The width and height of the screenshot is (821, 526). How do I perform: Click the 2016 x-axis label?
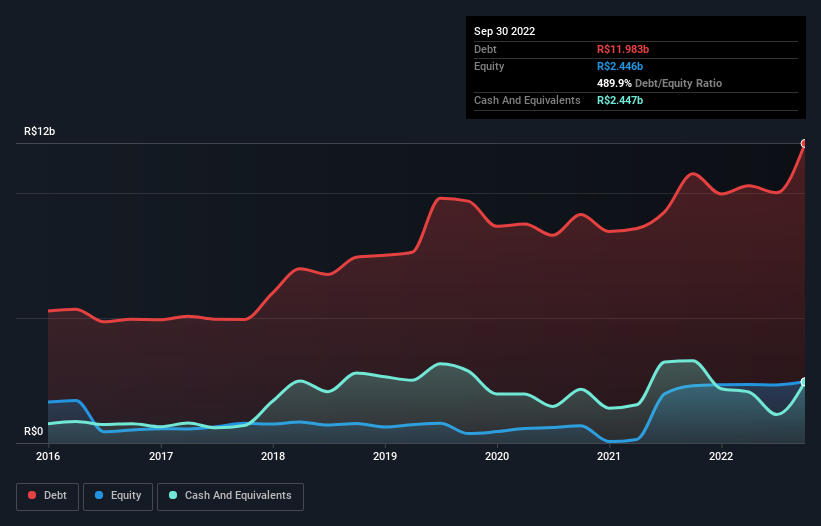click(48, 456)
